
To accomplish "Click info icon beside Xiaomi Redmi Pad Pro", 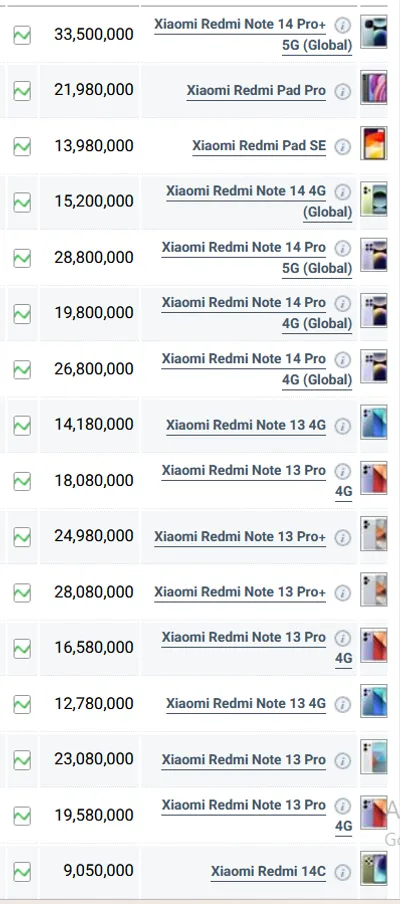I will coord(342,92).
